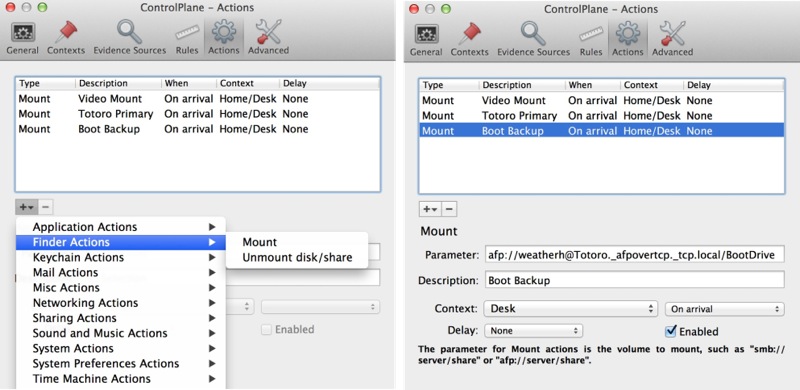Open General icon in left window toolbar
800x390 pixels.
22,38
